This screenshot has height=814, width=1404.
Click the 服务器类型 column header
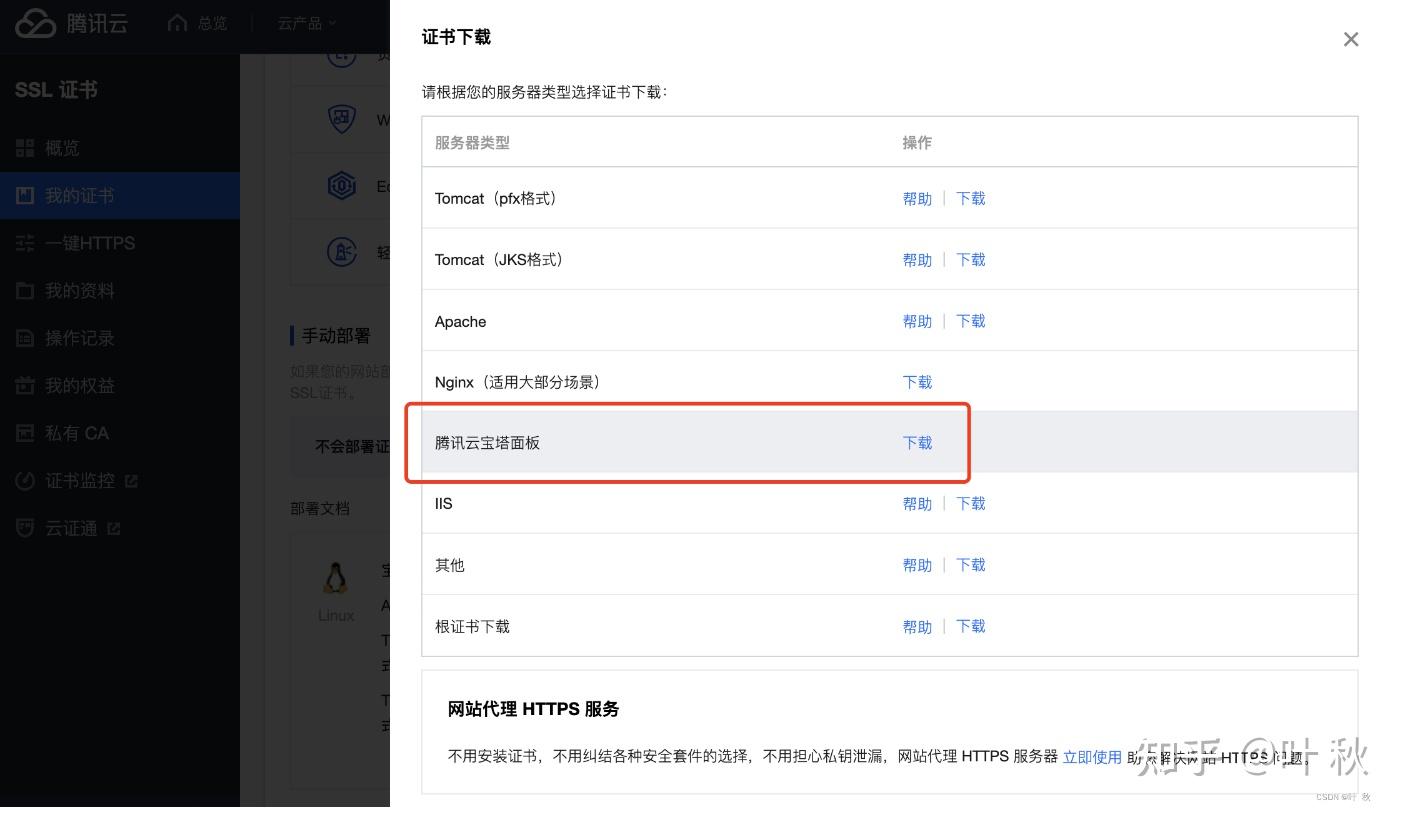472,143
